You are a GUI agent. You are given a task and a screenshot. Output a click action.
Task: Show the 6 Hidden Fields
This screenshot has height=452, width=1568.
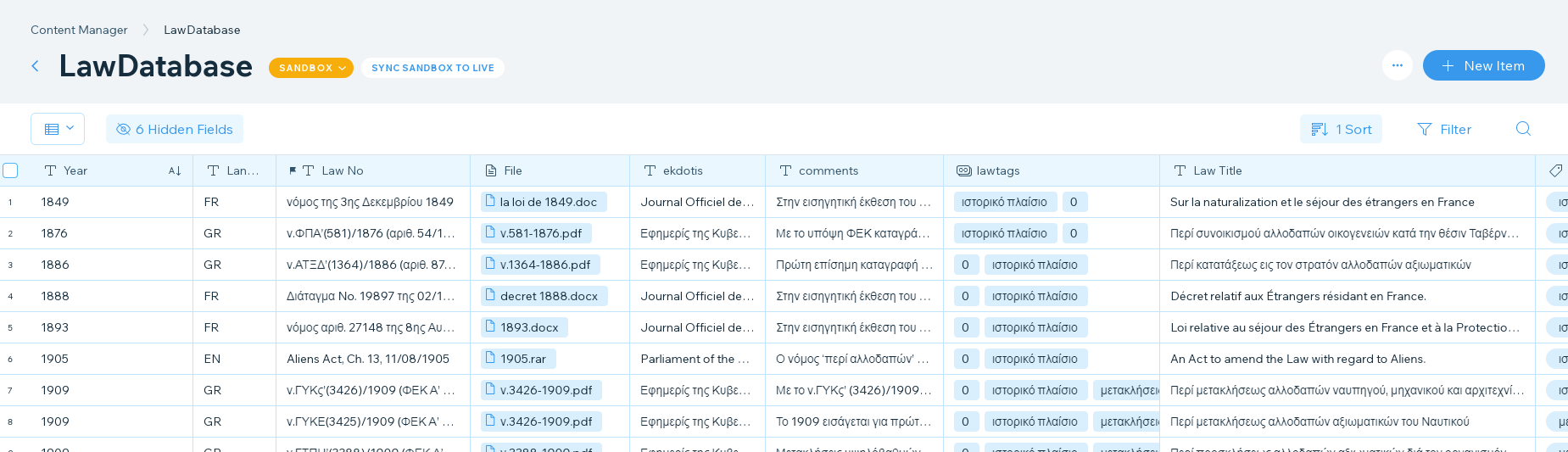[x=175, y=129]
